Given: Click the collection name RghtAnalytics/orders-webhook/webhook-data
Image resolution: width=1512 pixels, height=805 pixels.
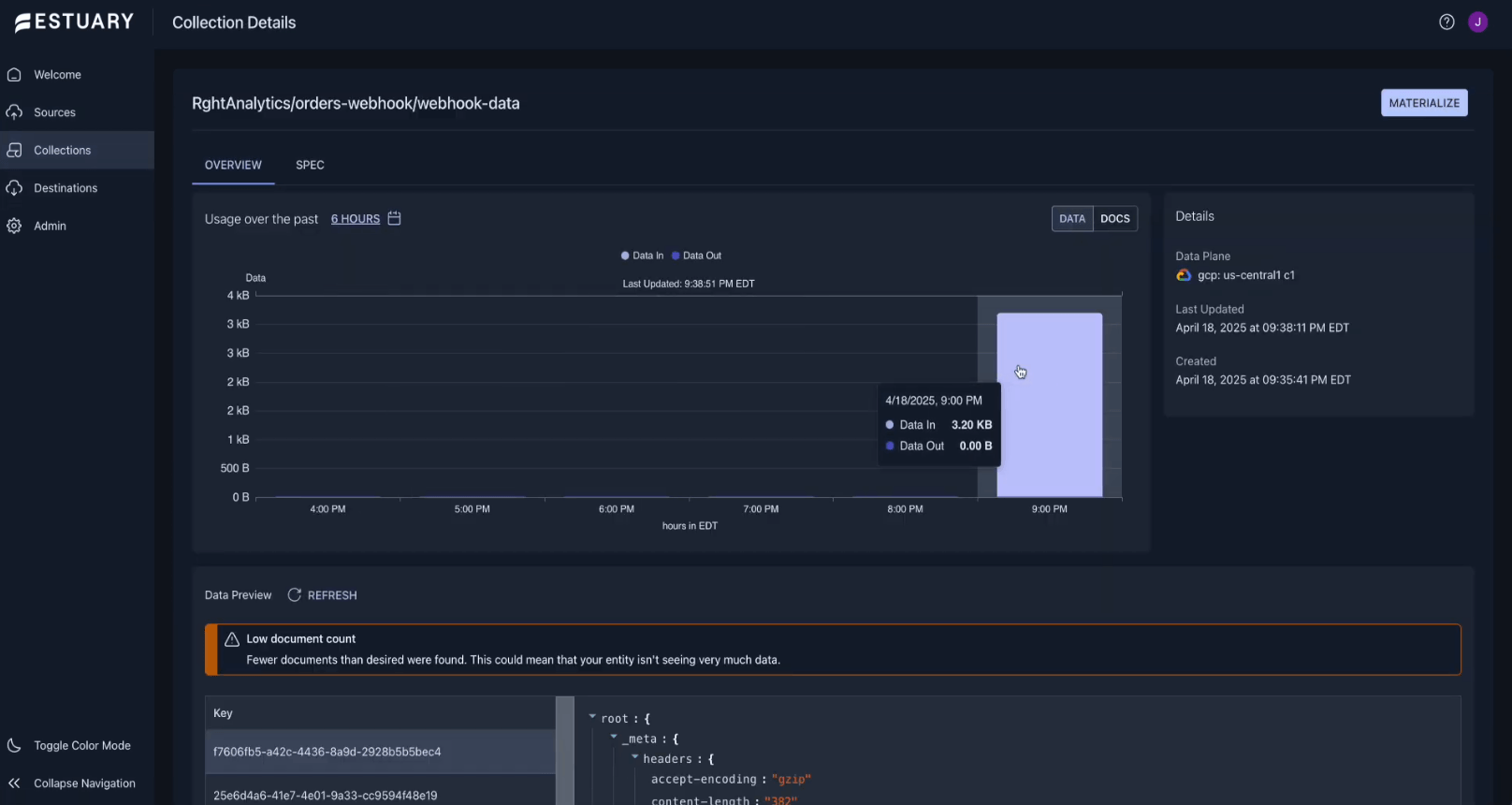Looking at the screenshot, I should [356, 104].
